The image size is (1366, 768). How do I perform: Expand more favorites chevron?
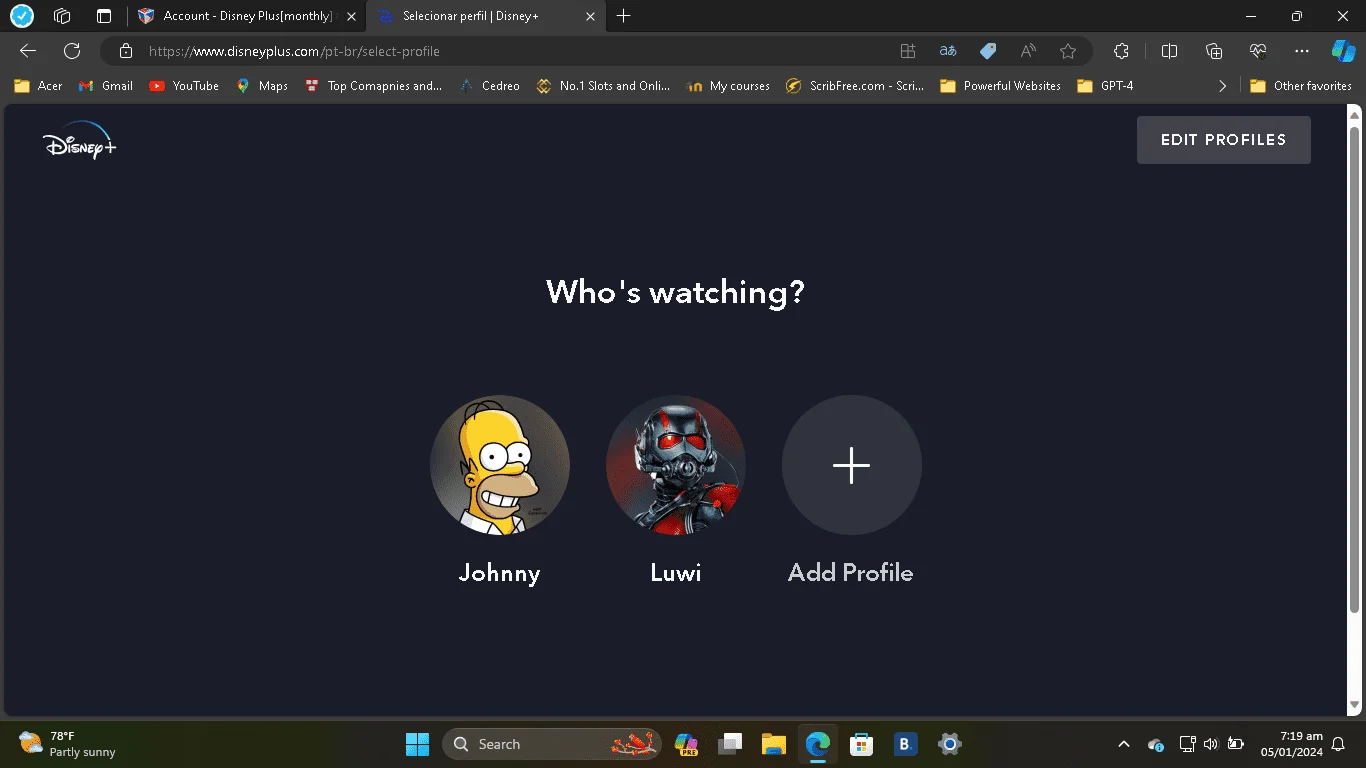[1222, 86]
